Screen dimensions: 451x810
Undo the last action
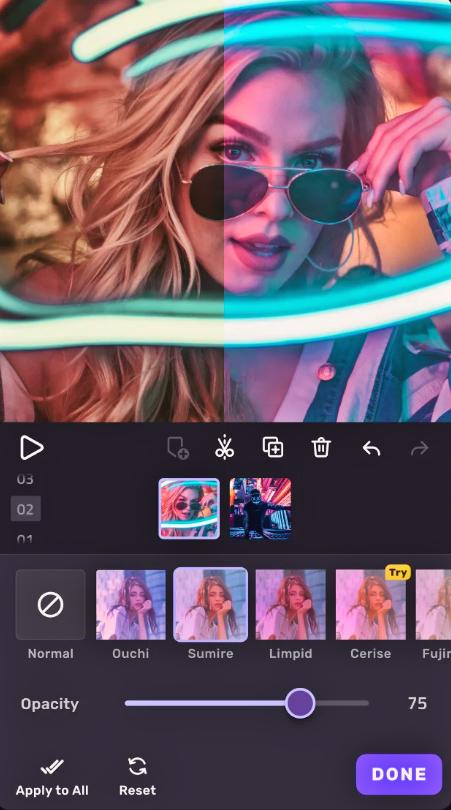[x=371, y=448]
